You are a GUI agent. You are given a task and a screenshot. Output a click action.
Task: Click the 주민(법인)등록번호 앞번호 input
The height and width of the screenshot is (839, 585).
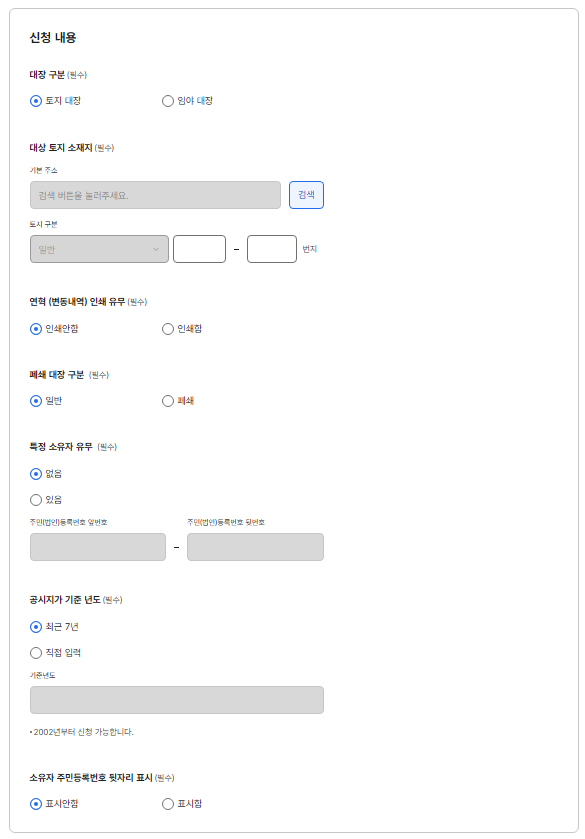97,547
